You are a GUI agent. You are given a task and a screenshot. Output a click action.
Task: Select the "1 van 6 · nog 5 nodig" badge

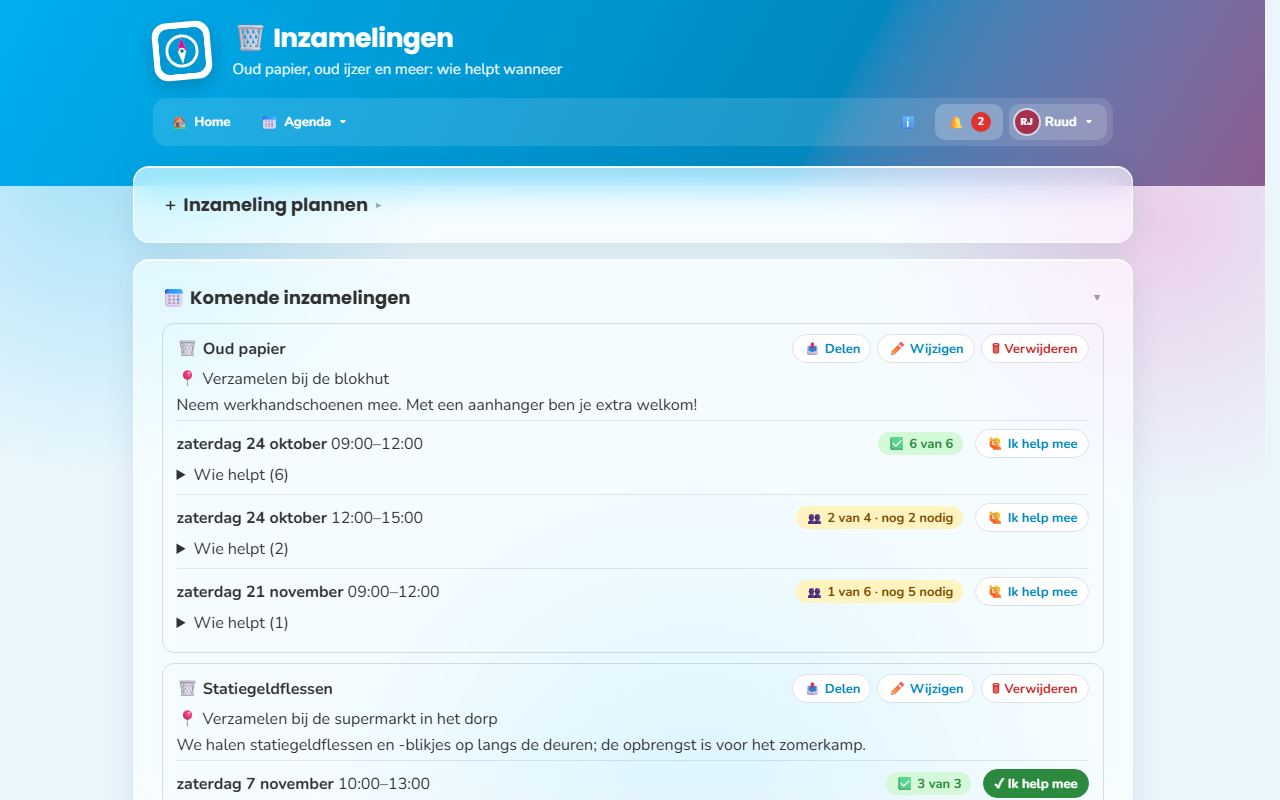point(879,592)
